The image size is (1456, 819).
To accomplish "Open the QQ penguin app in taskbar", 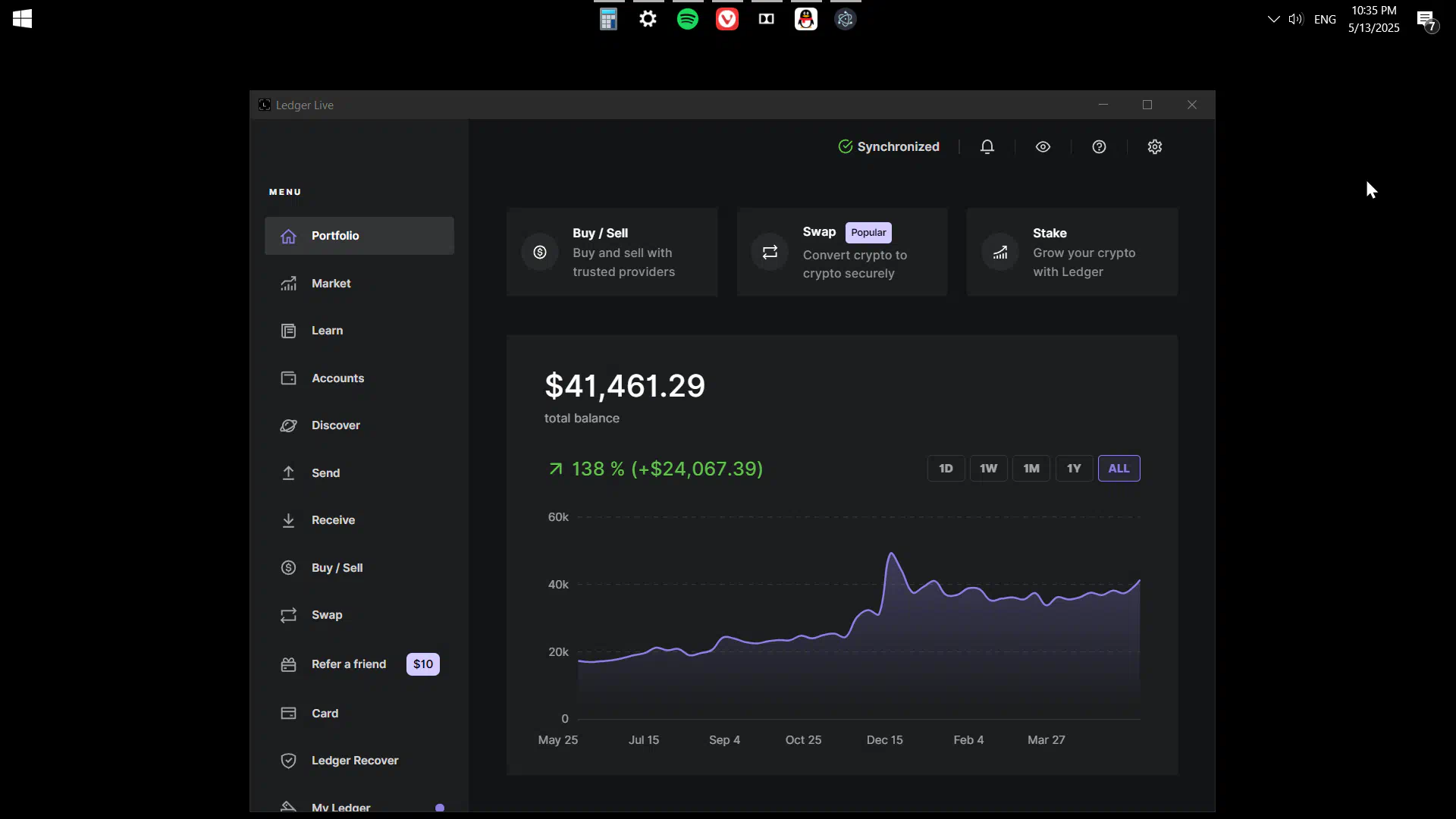I will (x=806, y=19).
